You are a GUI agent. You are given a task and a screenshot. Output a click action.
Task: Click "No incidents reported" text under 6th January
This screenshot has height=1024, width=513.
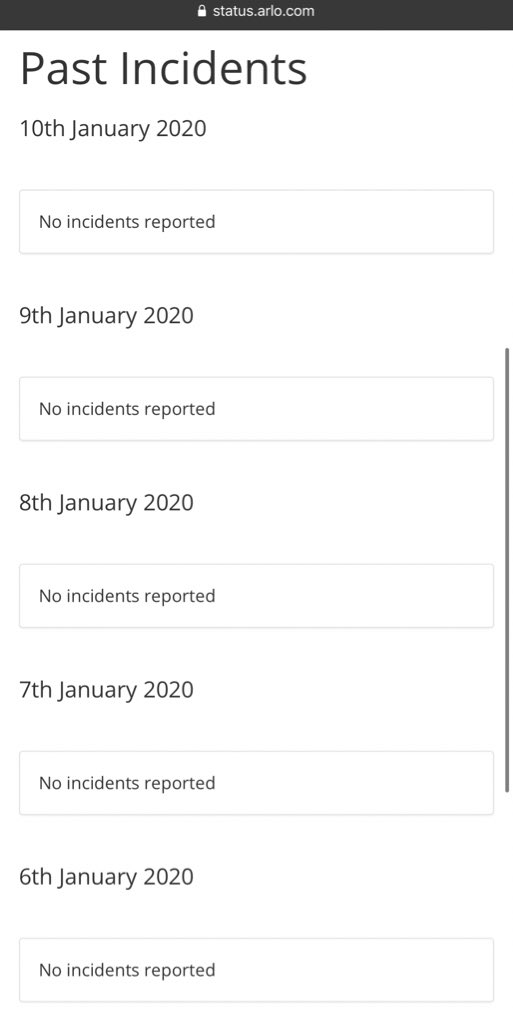pos(127,970)
